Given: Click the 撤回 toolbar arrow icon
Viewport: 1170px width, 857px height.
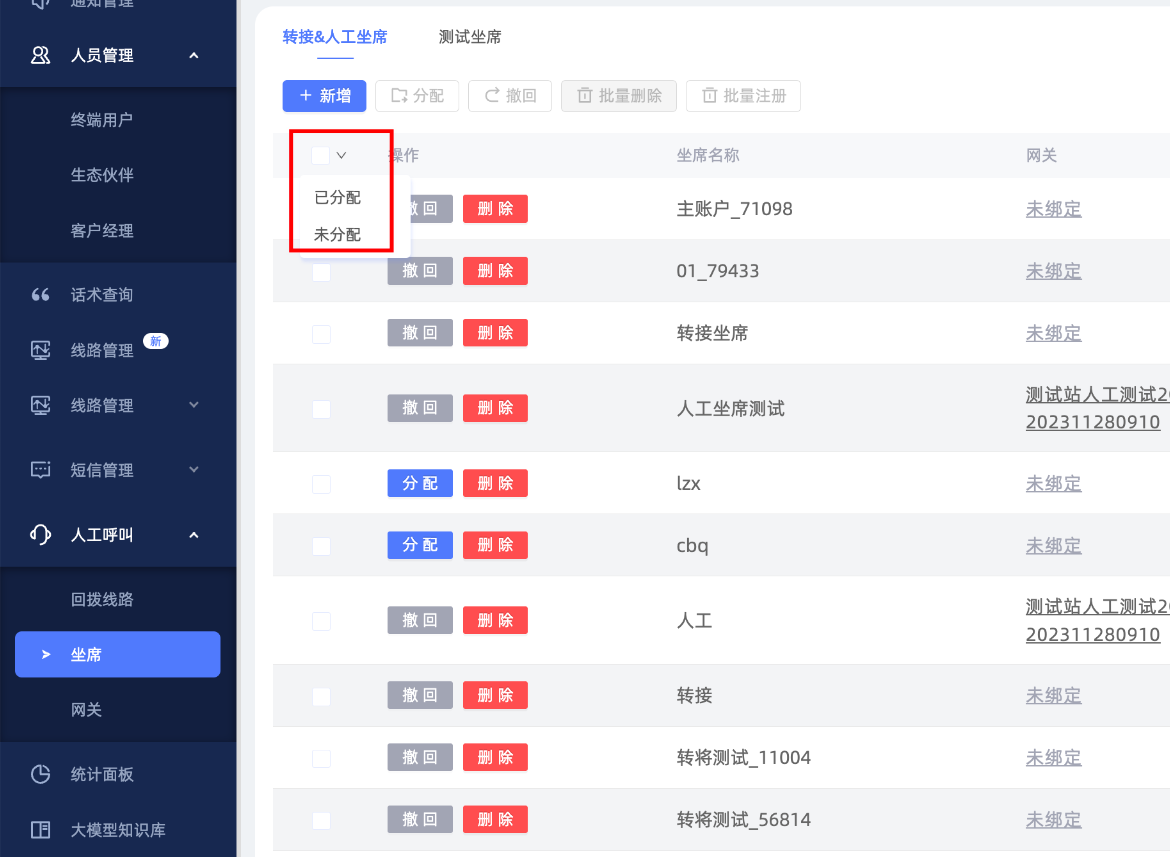Looking at the screenshot, I should coord(492,96).
